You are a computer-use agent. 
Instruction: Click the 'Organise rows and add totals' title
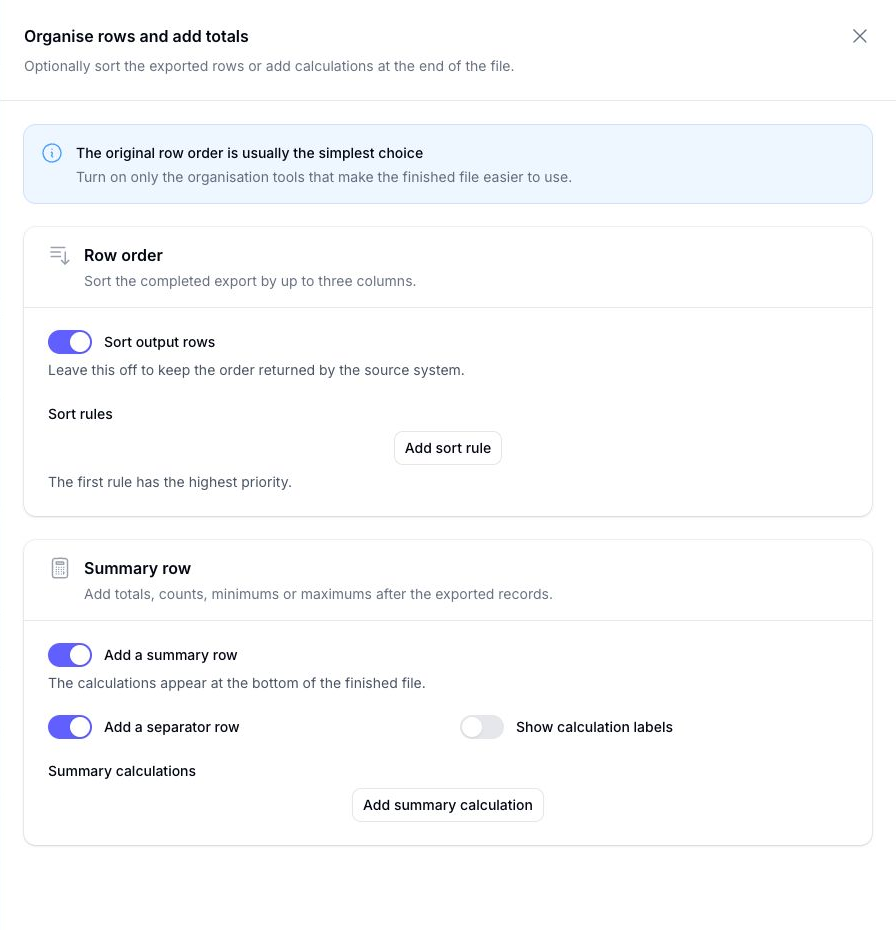(x=136, y=37)
